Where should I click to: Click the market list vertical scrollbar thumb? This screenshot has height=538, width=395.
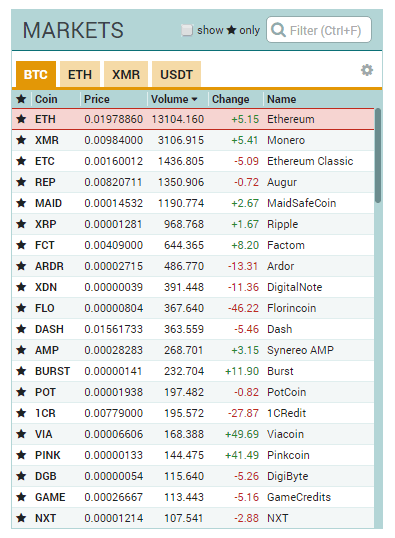[378, 155]
